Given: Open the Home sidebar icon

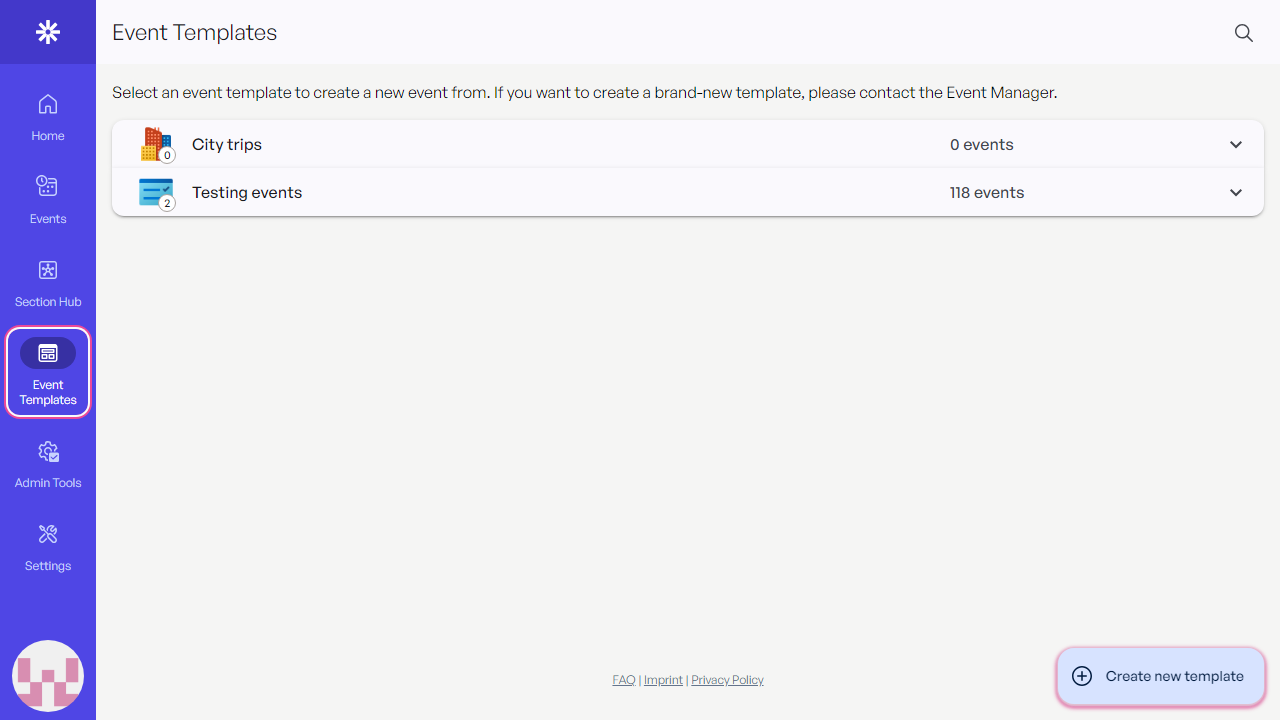Looking at the screenshot, I should point(48,104).
